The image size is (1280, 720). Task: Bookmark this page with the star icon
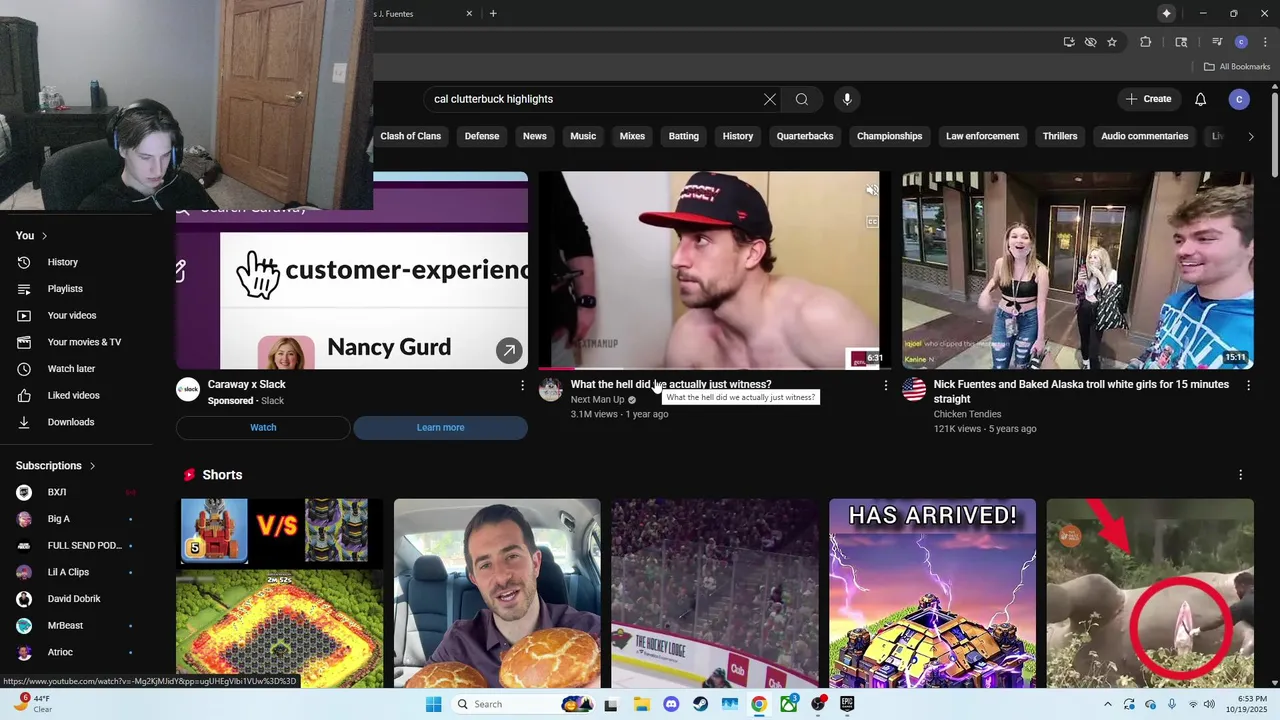[1112, 42]
